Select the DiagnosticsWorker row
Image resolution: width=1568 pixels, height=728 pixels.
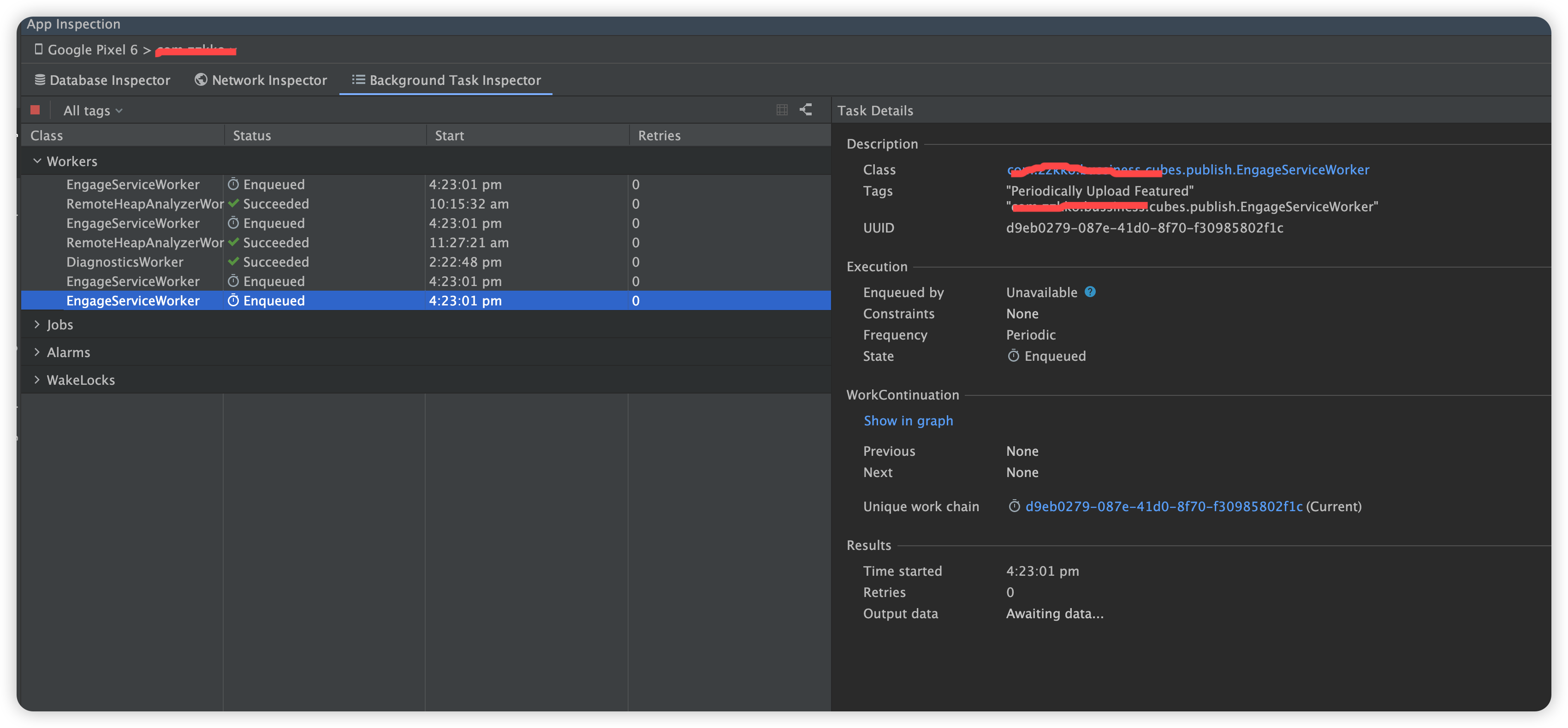coord(125,262)
